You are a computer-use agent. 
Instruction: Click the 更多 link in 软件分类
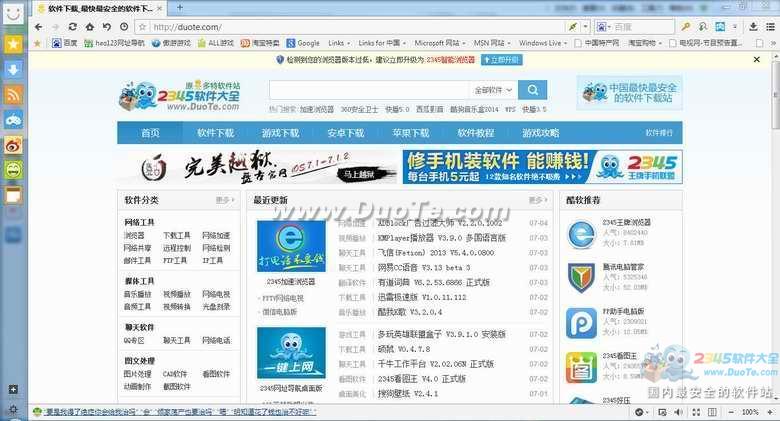click(224, 200)
